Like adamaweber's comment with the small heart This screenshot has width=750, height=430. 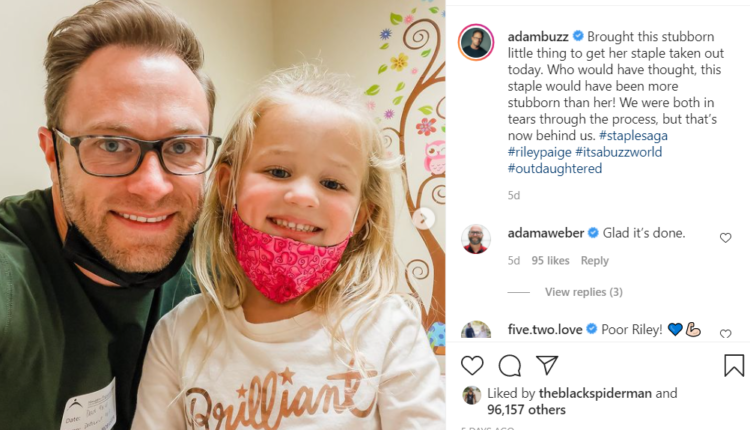tap(726, 238)
